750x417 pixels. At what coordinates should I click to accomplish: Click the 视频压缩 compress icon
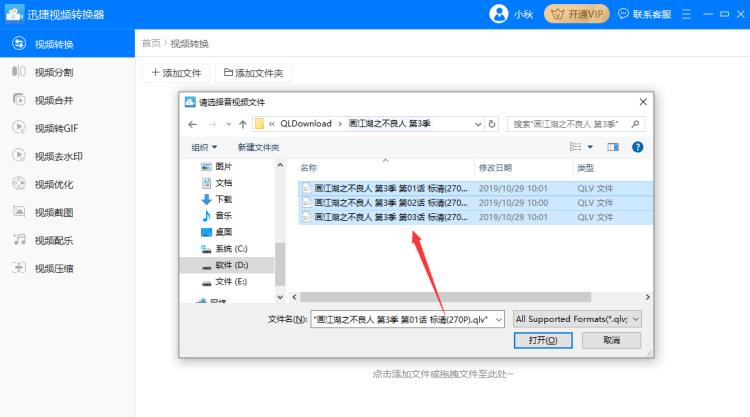(19, 268)
